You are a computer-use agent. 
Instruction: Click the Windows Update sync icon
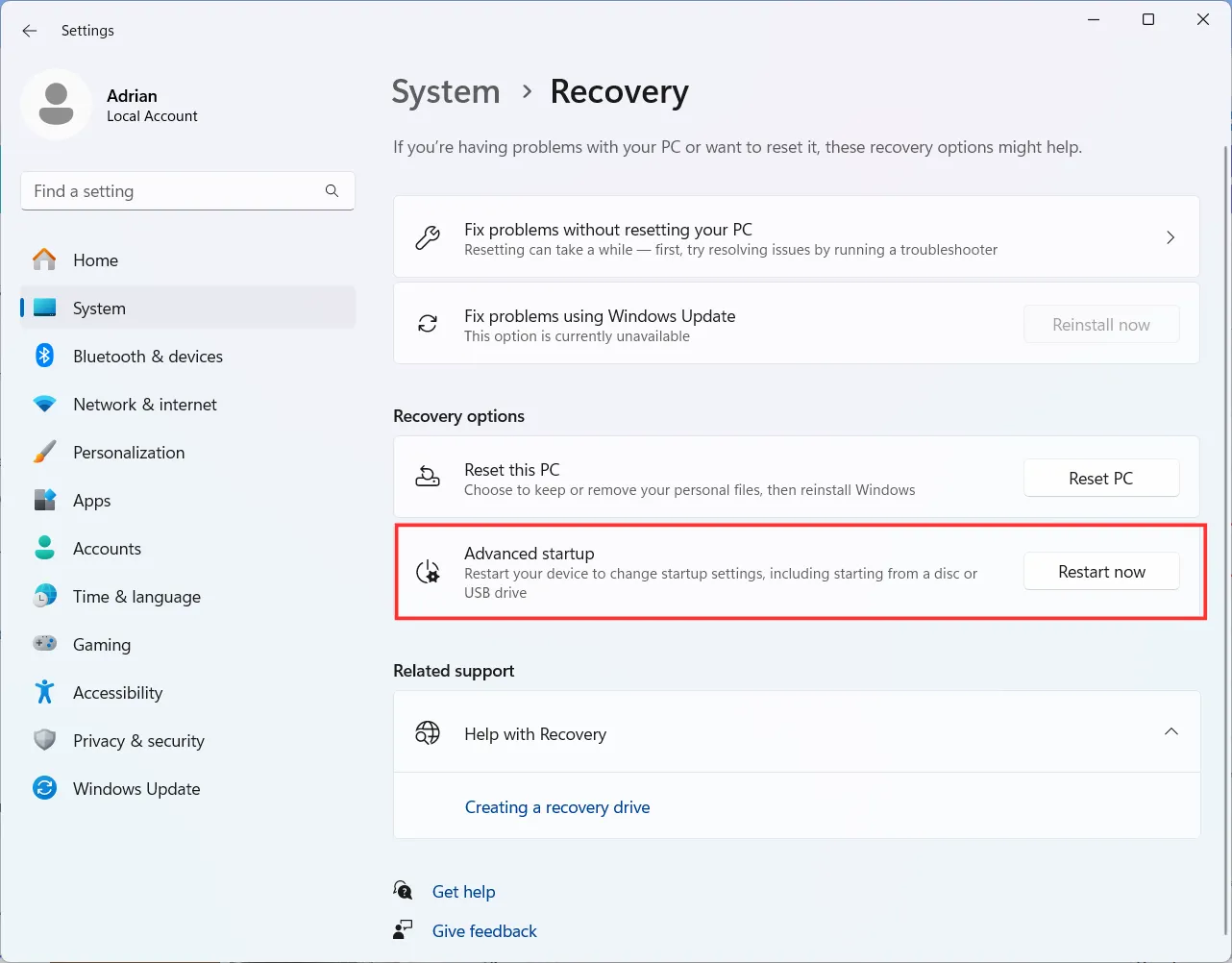click(x=44, y=788)
